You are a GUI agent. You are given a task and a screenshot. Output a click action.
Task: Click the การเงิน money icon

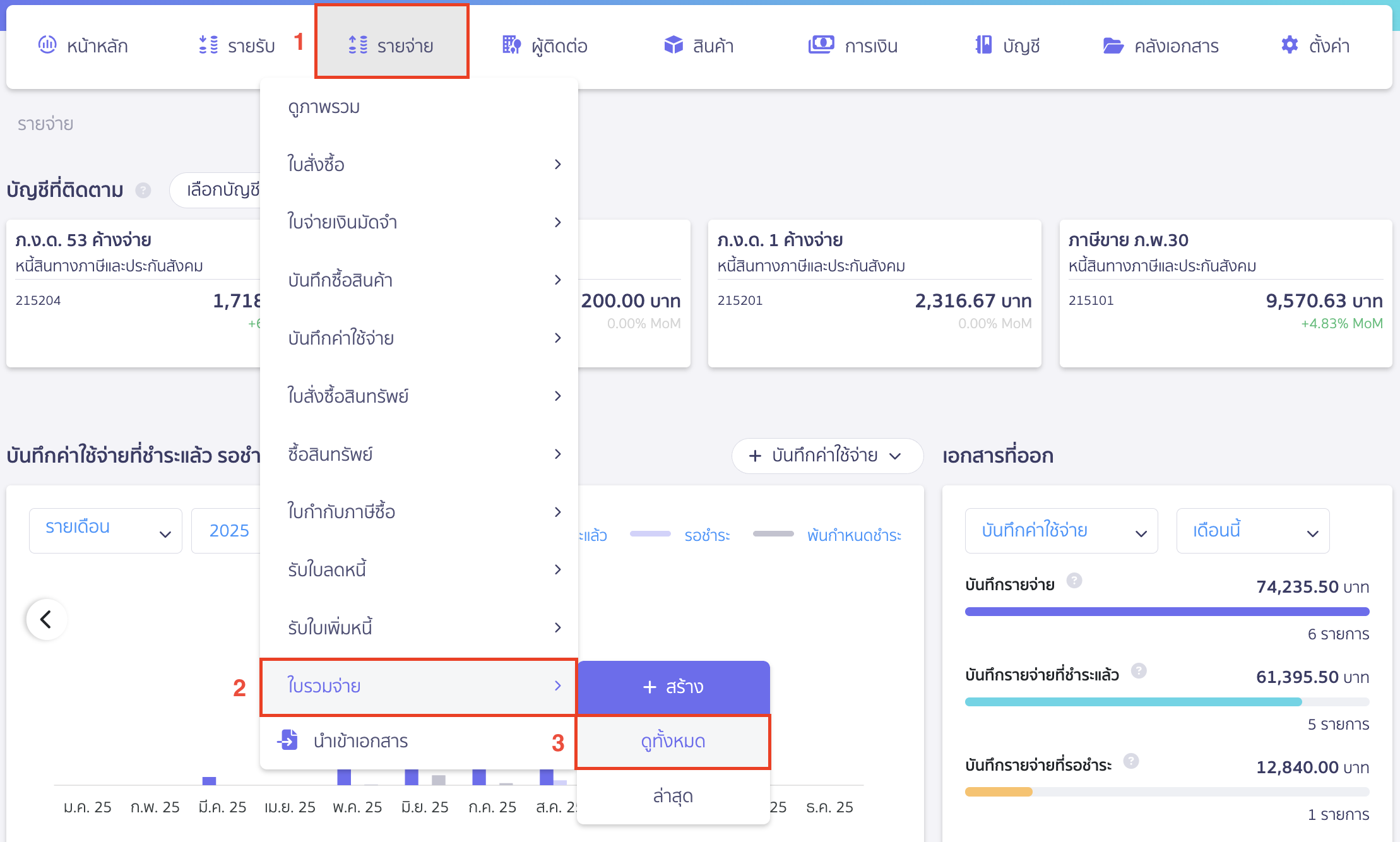click(821, 45)
